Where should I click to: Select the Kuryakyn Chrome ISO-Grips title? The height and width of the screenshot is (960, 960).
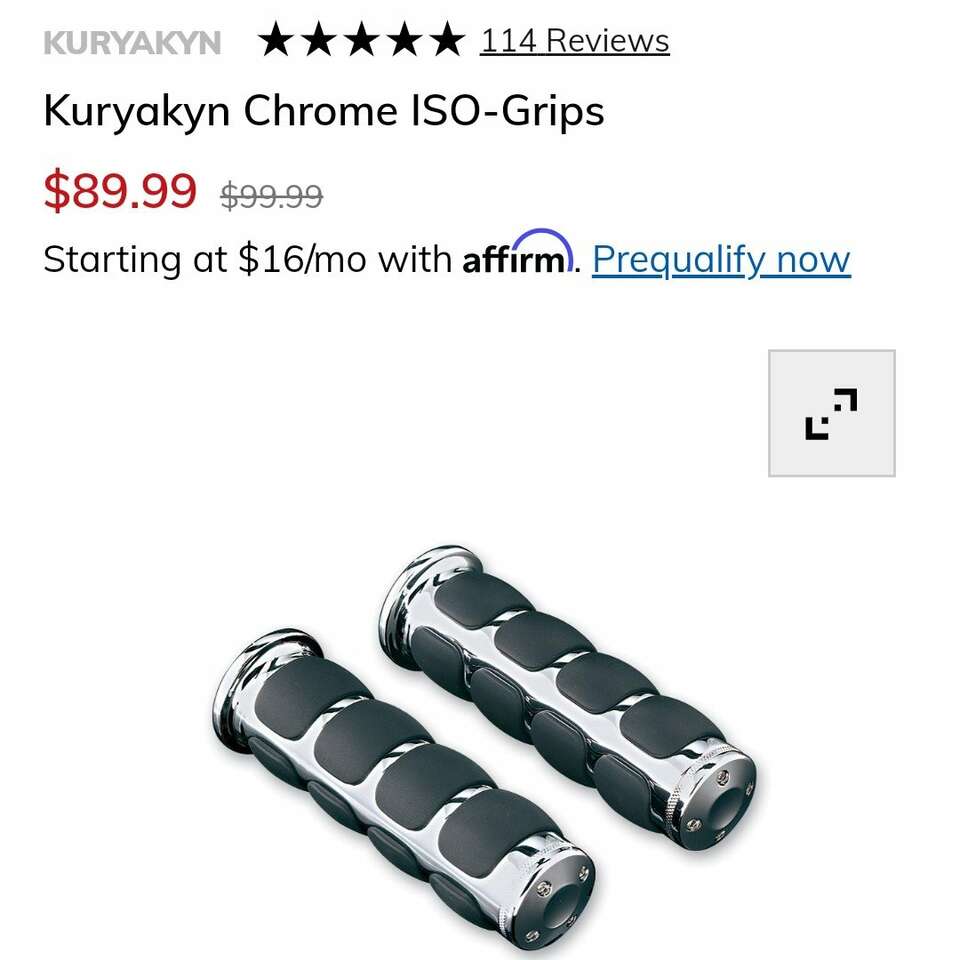pyautogui.click(x=324, y=111)
